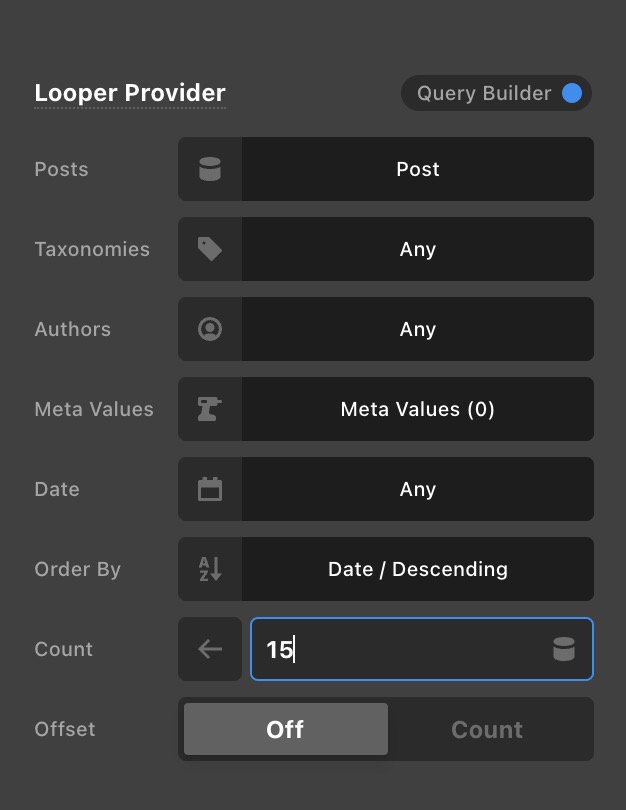This screenshot has width=626, height=810.
Task: Open the Date filter set to Any
Action: (x=417, y=489)
